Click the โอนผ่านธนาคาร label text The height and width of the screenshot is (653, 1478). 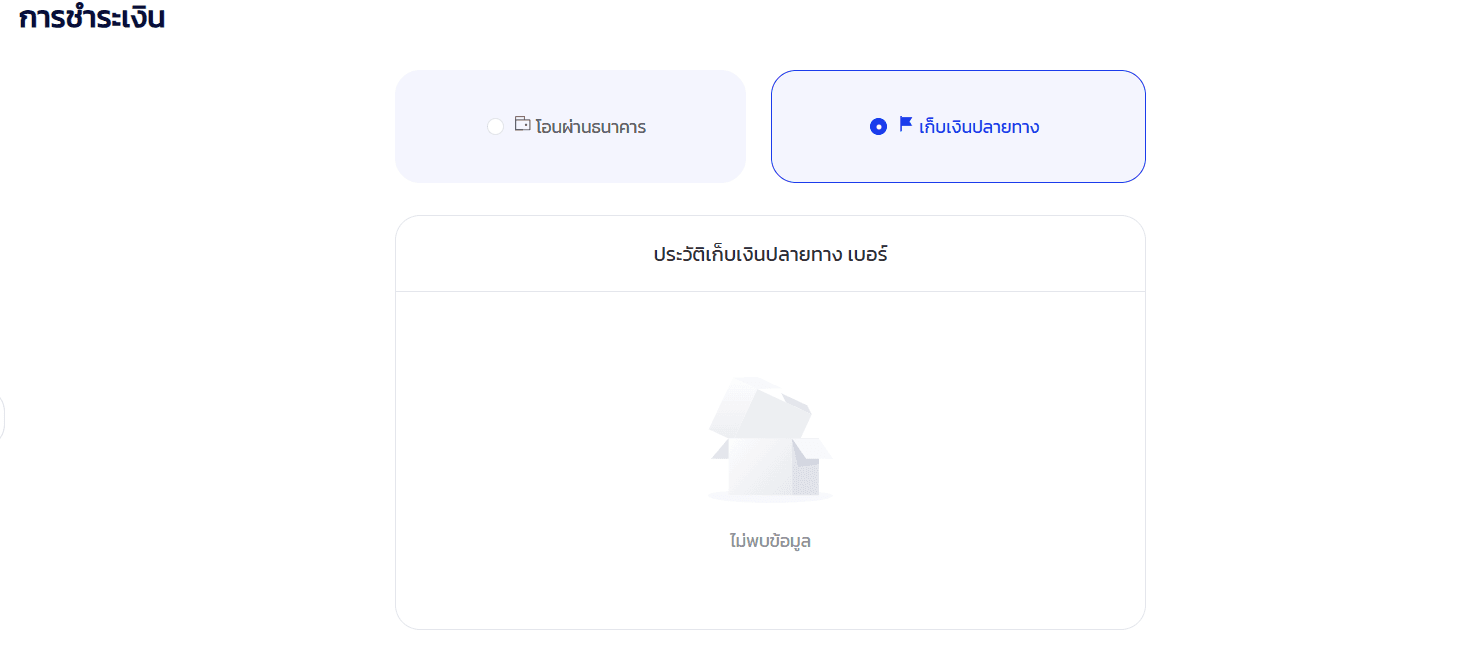tap(590, 127)
